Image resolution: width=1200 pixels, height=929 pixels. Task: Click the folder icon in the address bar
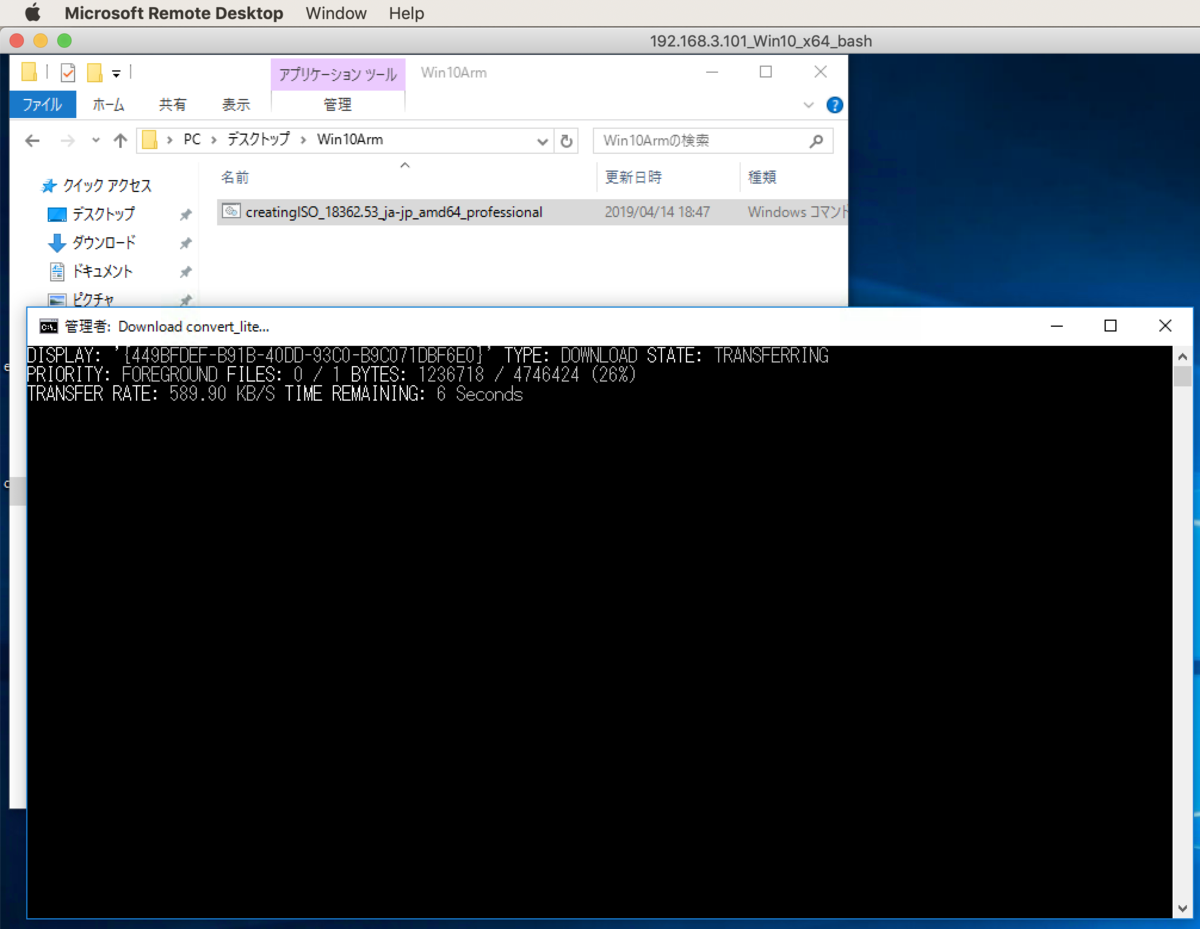pyautogui.click(x=149, y=140)
